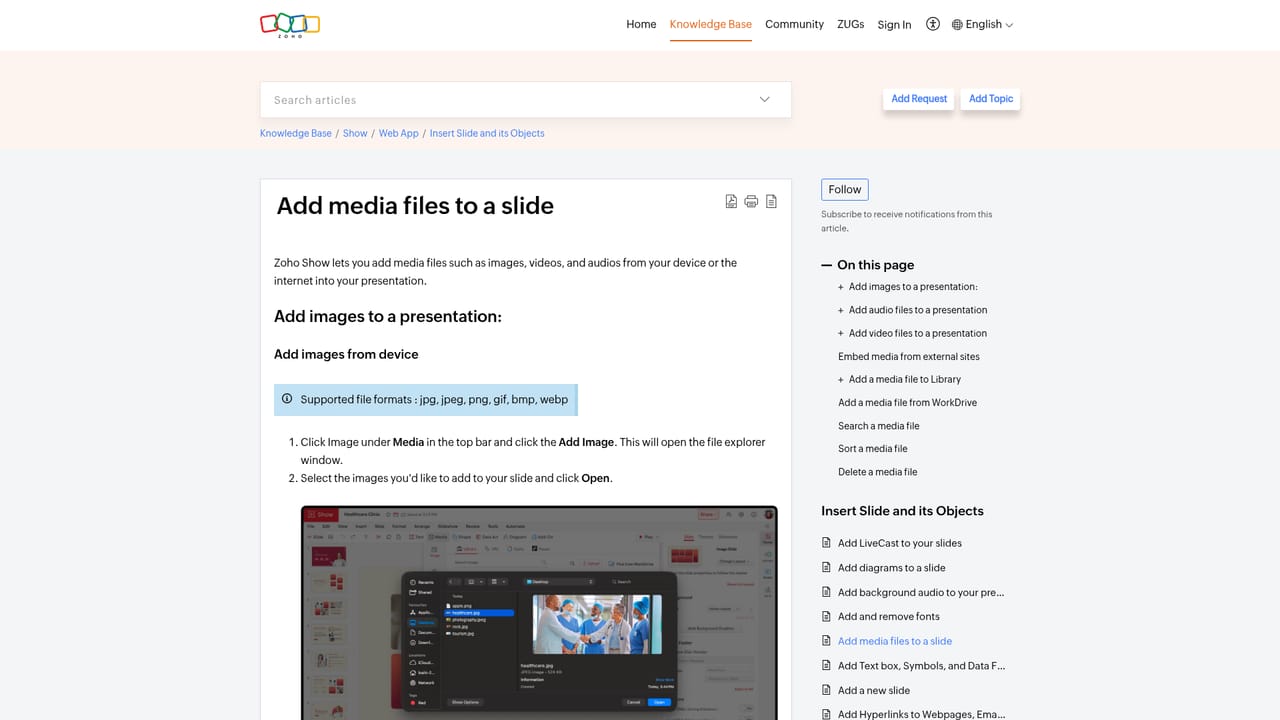Open the Web App breadcrumb link
This screenshot has width=1280, height=720.
pyautogui.click(x=399, y=133)
